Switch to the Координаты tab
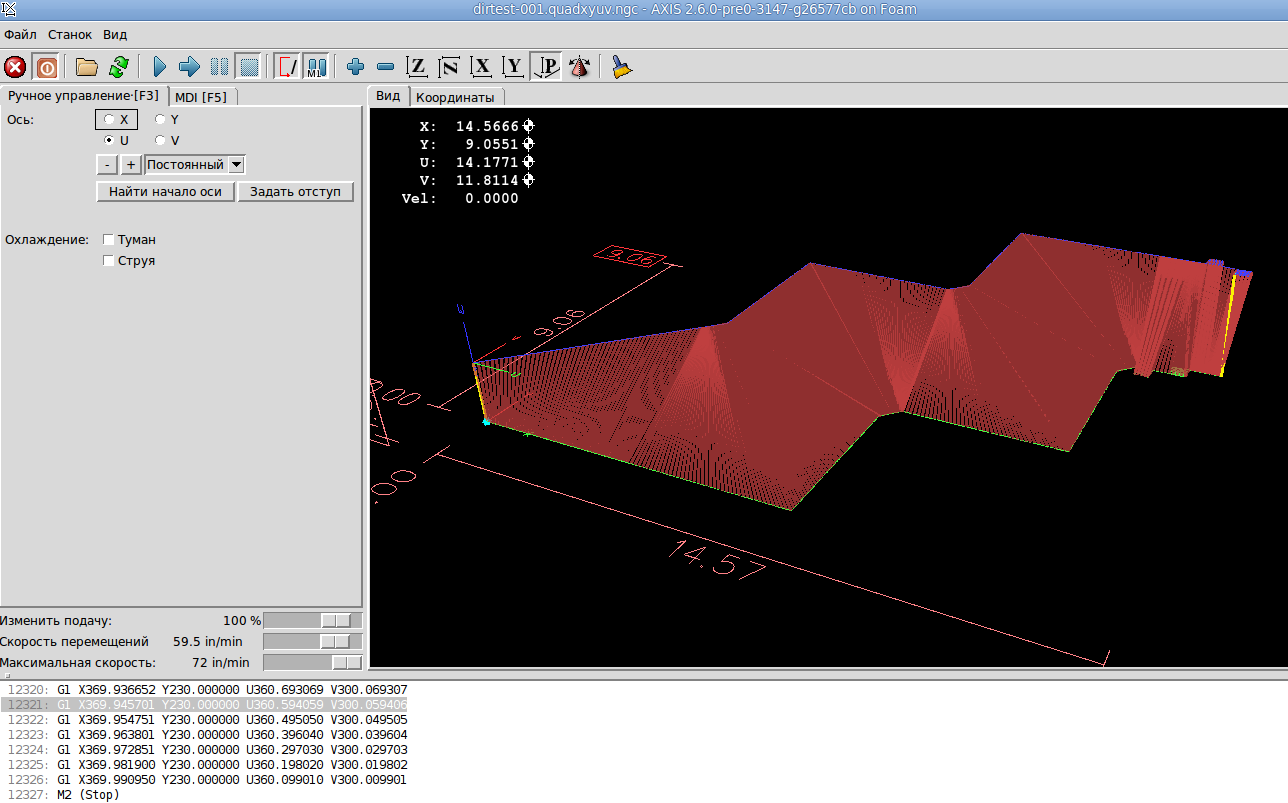Screen dimensions: 1288x803 455,97
